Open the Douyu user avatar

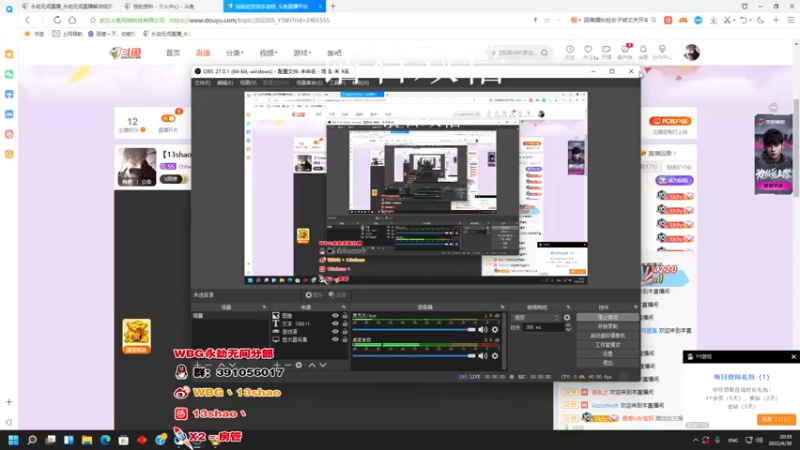coord(691,52)
